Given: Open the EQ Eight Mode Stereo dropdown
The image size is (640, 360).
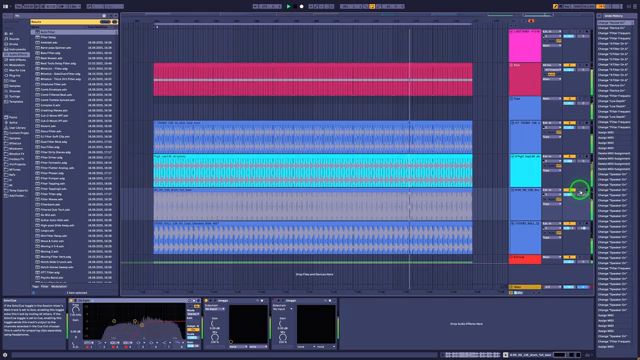Looking at the screenshot, I should click(193, 314).
